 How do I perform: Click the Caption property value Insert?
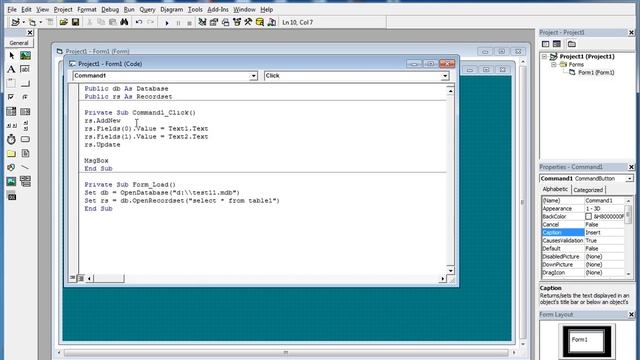coord(604,233)
